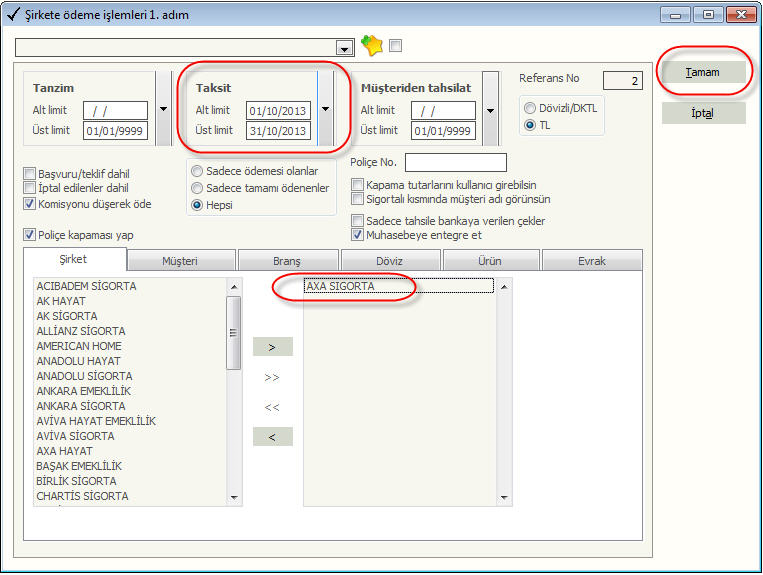Image resolution: width=763 pixels, height=575 pixels.
Task: Choose the "Dövizli/DKTL" radio option
Action: tap(530, 108)
